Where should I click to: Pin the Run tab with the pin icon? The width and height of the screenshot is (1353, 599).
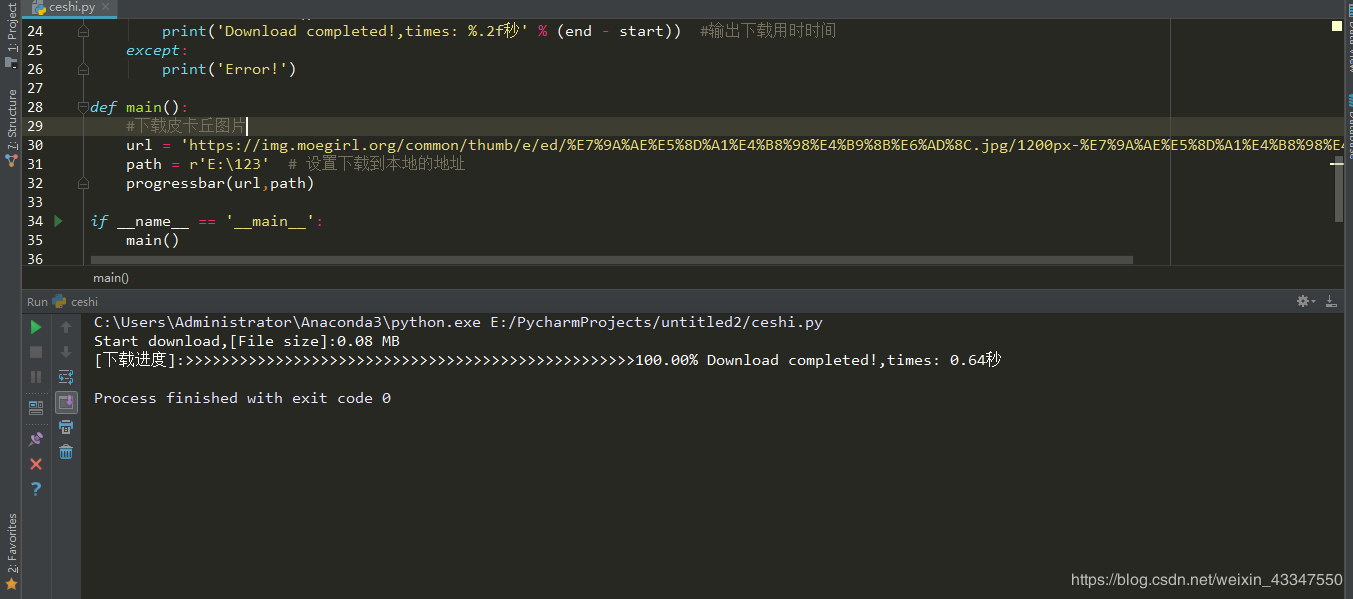pos(36,438)
